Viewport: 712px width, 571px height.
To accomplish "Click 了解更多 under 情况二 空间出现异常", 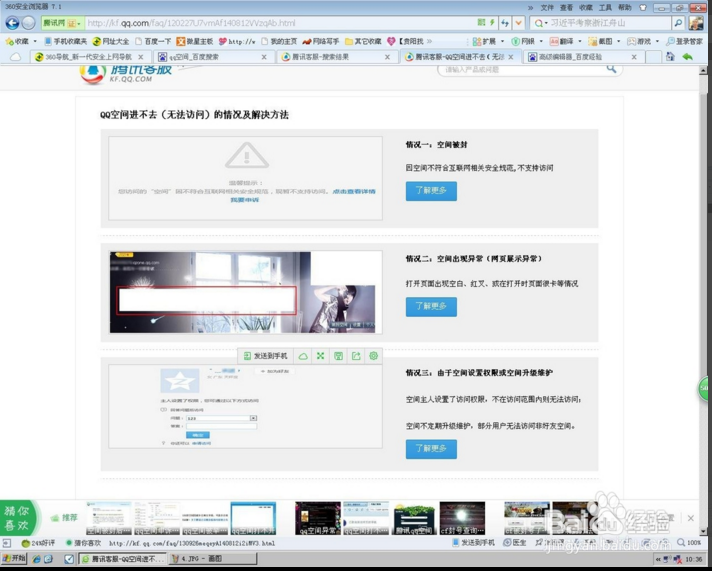I will [x=431, y=307].
